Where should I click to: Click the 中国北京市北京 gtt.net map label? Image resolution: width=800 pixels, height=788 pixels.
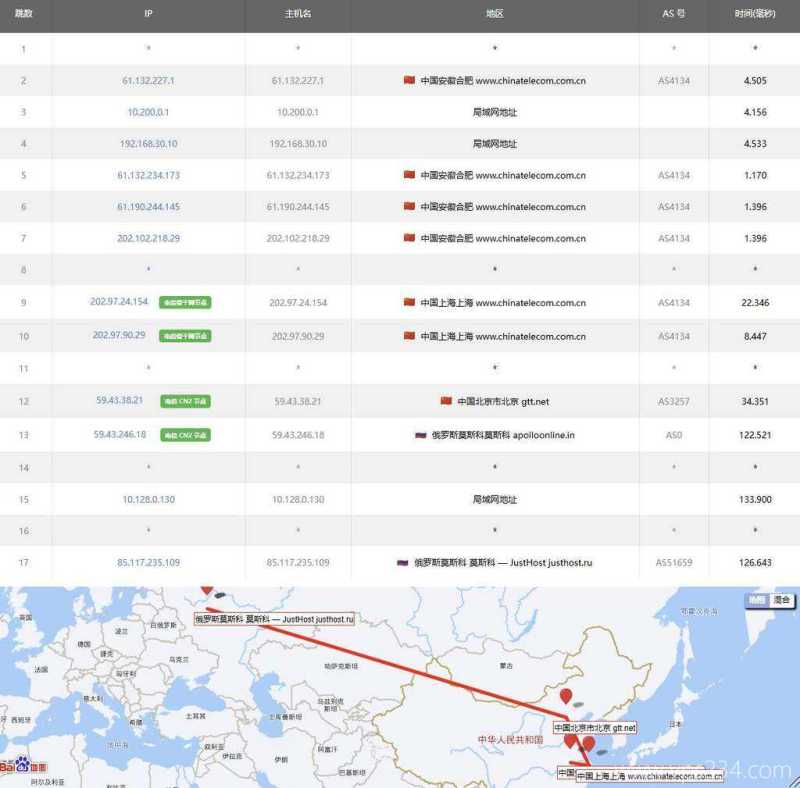pyautogui.click(x=597, y=728)
